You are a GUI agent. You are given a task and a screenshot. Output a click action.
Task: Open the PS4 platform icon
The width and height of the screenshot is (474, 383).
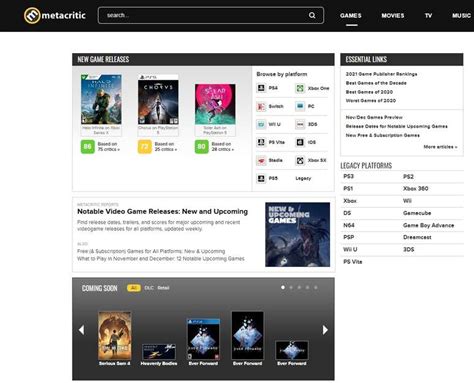[x=261, y=88]
